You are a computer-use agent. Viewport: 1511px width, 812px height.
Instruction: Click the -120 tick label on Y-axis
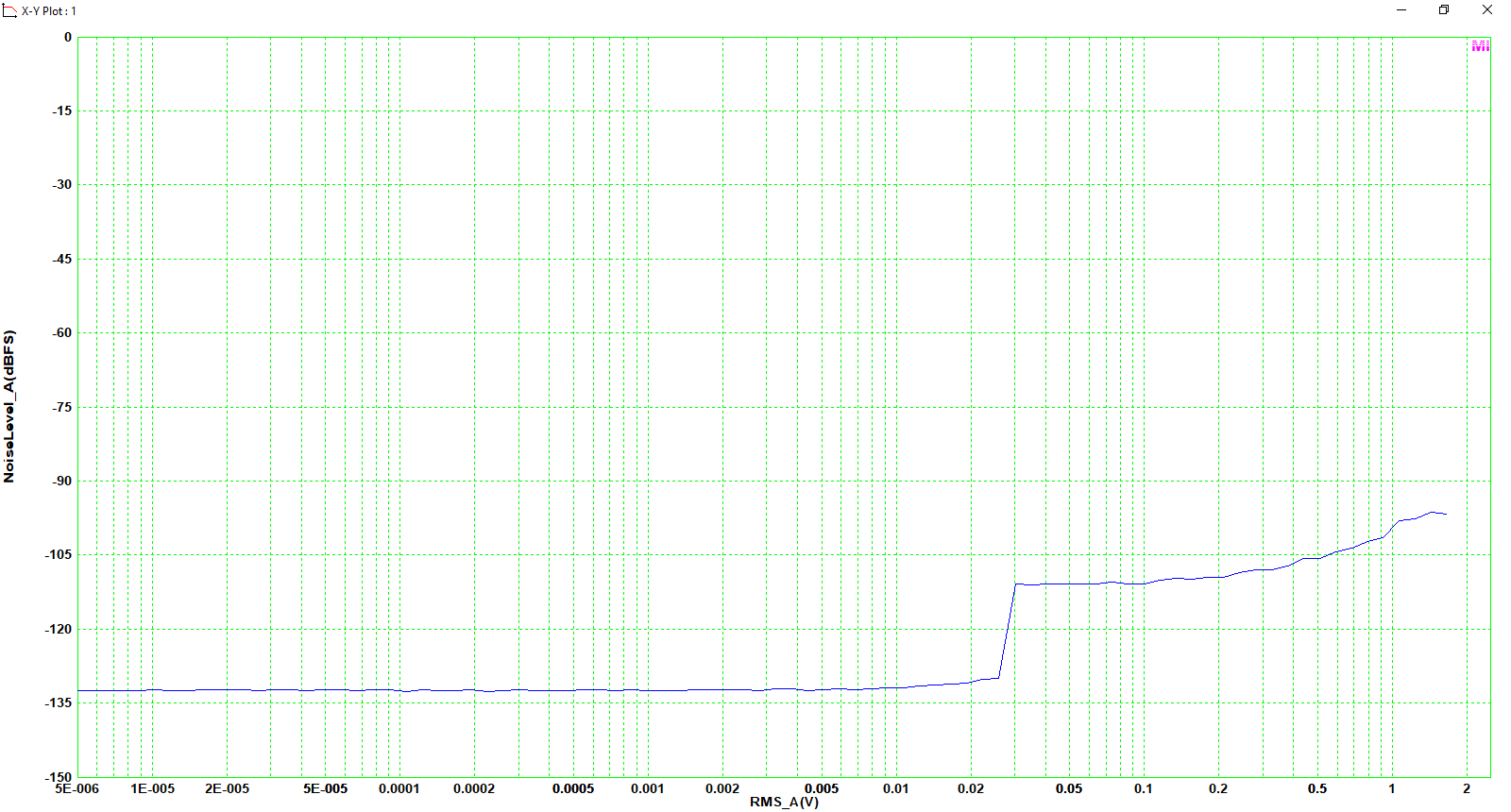click(59, 629)
